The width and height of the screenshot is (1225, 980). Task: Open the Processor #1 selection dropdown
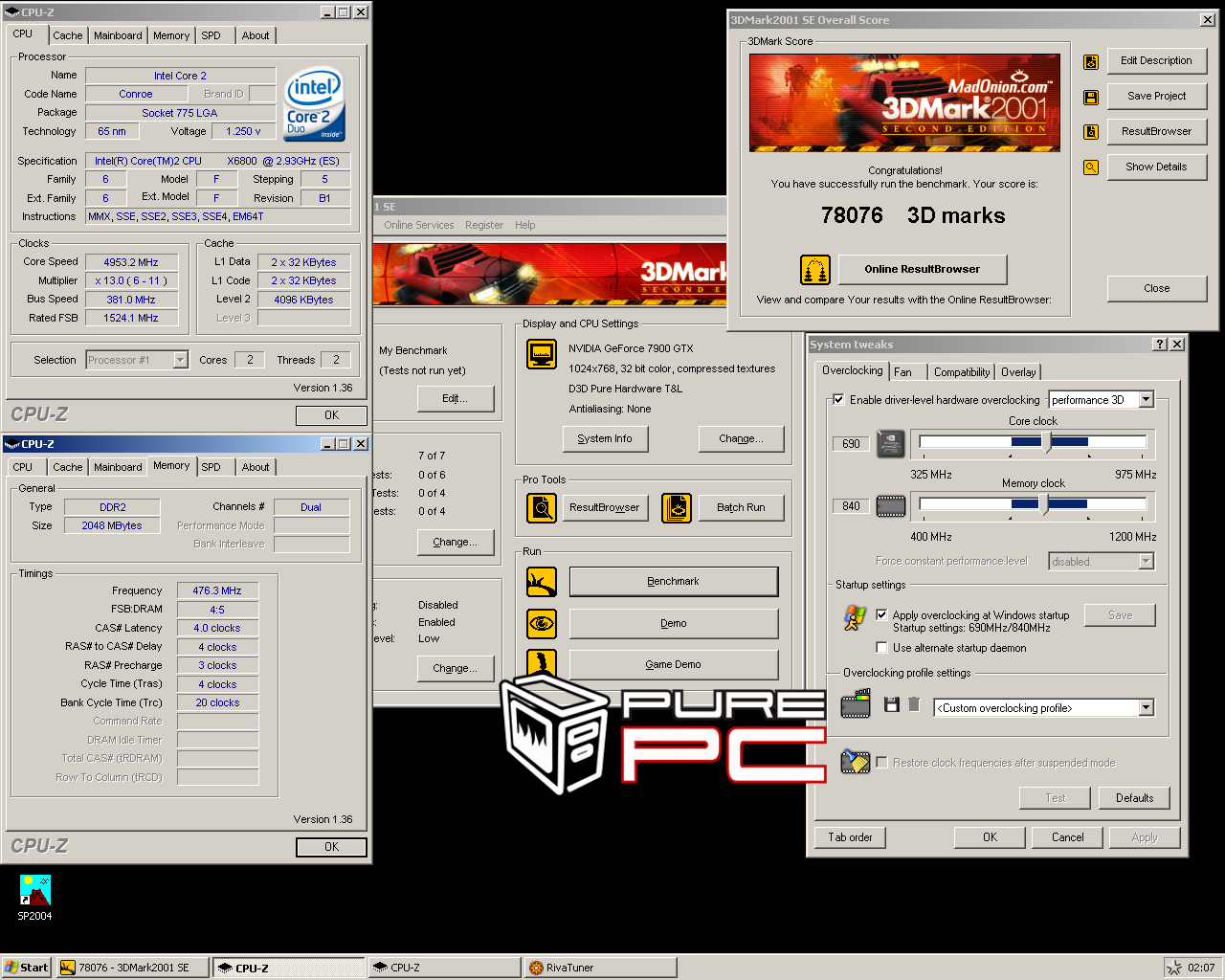[181, 360]
